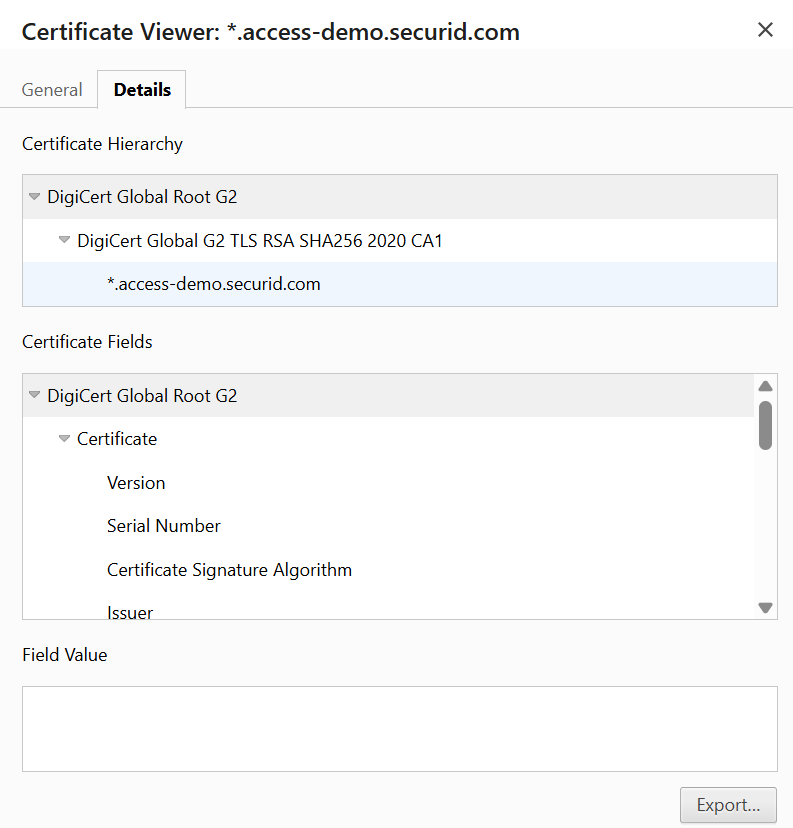This screenshot has height=828, width=793.
Task: Close the Certificate Viewer dialog
Action: coord(765,30)
